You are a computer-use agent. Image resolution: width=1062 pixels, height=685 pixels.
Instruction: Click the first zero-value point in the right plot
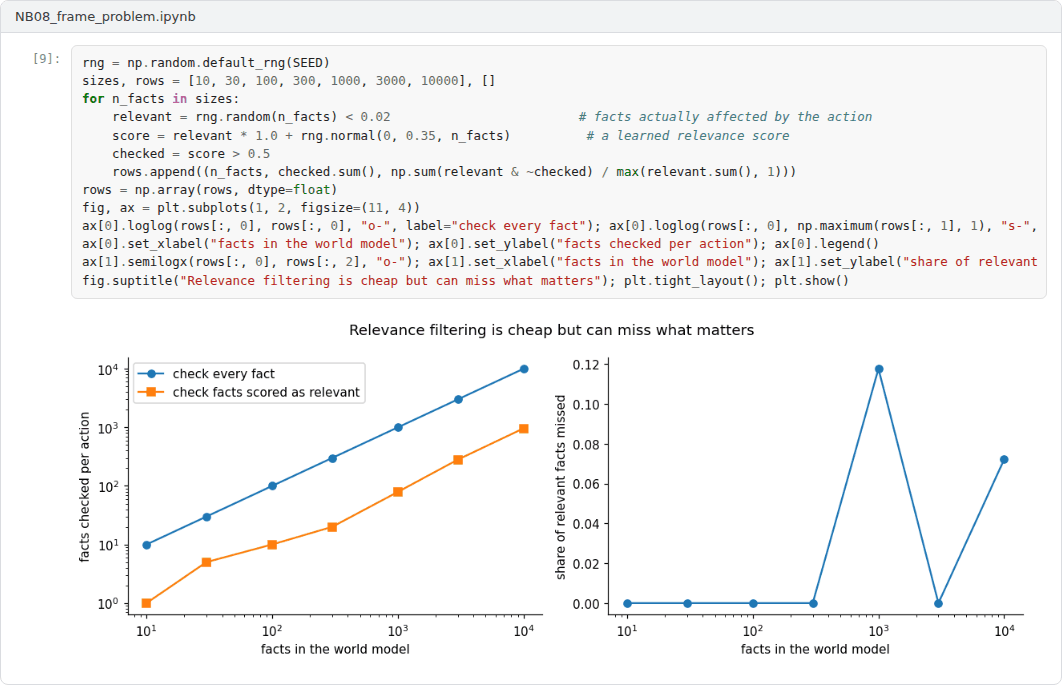(x=628, y=603)
